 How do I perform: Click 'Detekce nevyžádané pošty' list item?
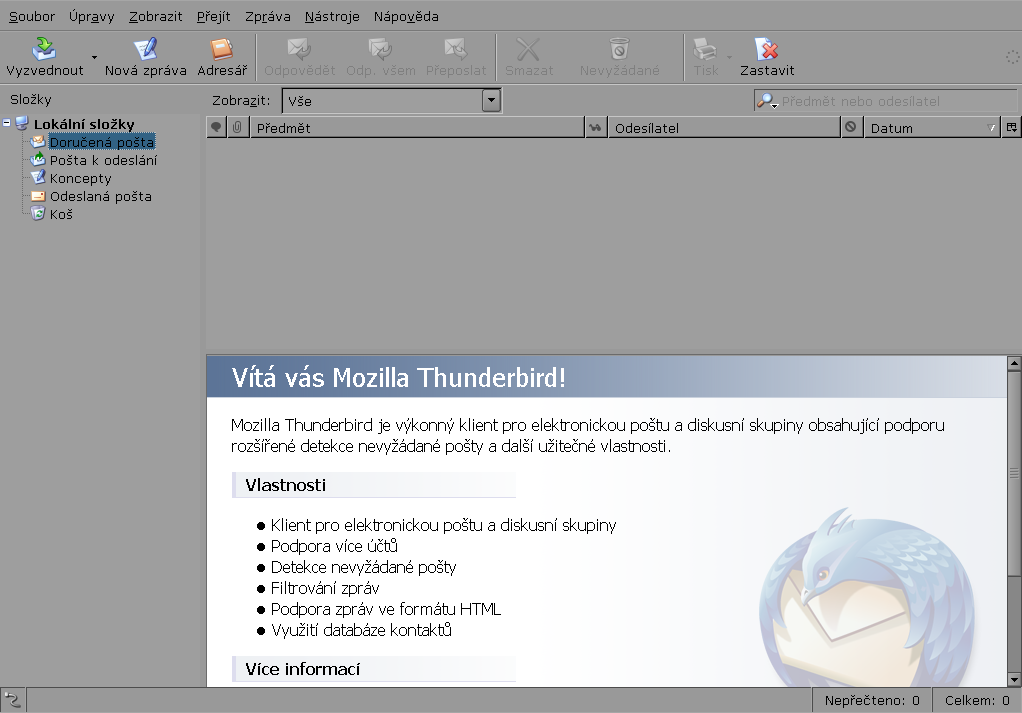363,568
